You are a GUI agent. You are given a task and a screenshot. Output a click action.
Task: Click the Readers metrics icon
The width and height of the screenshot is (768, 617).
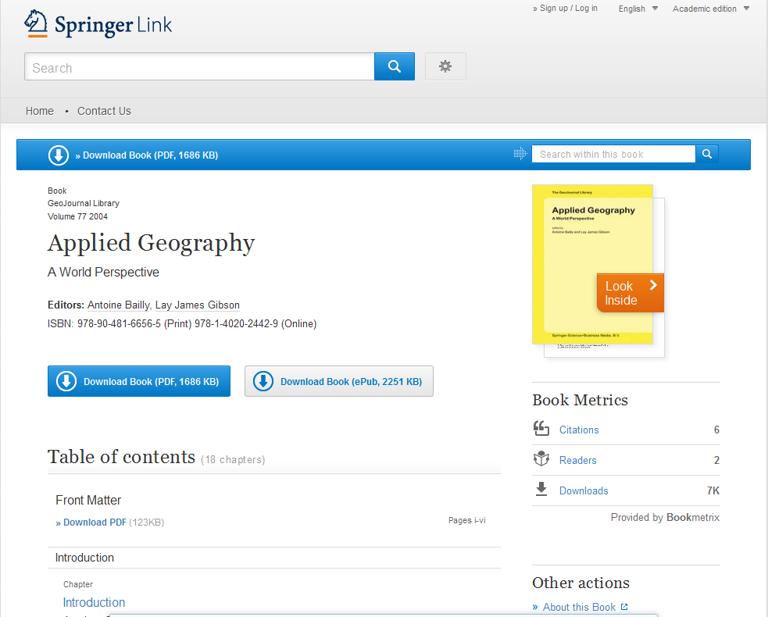pos(541,459)
